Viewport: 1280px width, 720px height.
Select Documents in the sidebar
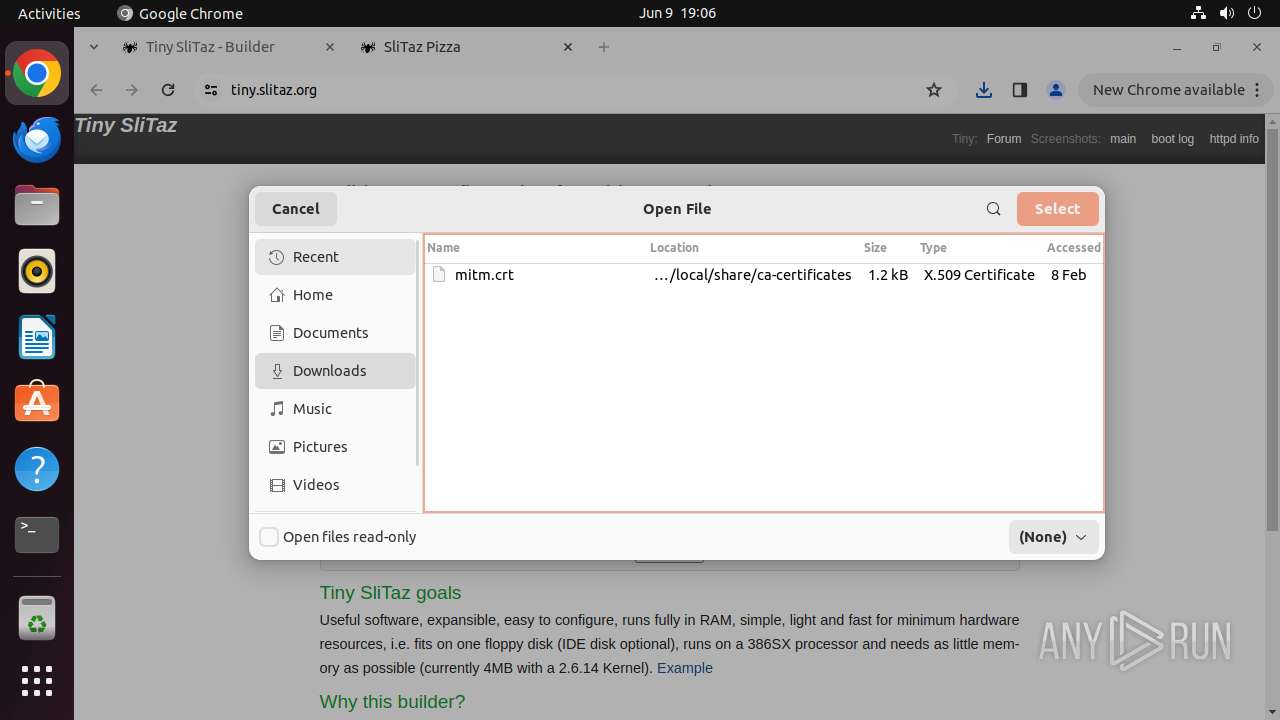pos(335,333)
